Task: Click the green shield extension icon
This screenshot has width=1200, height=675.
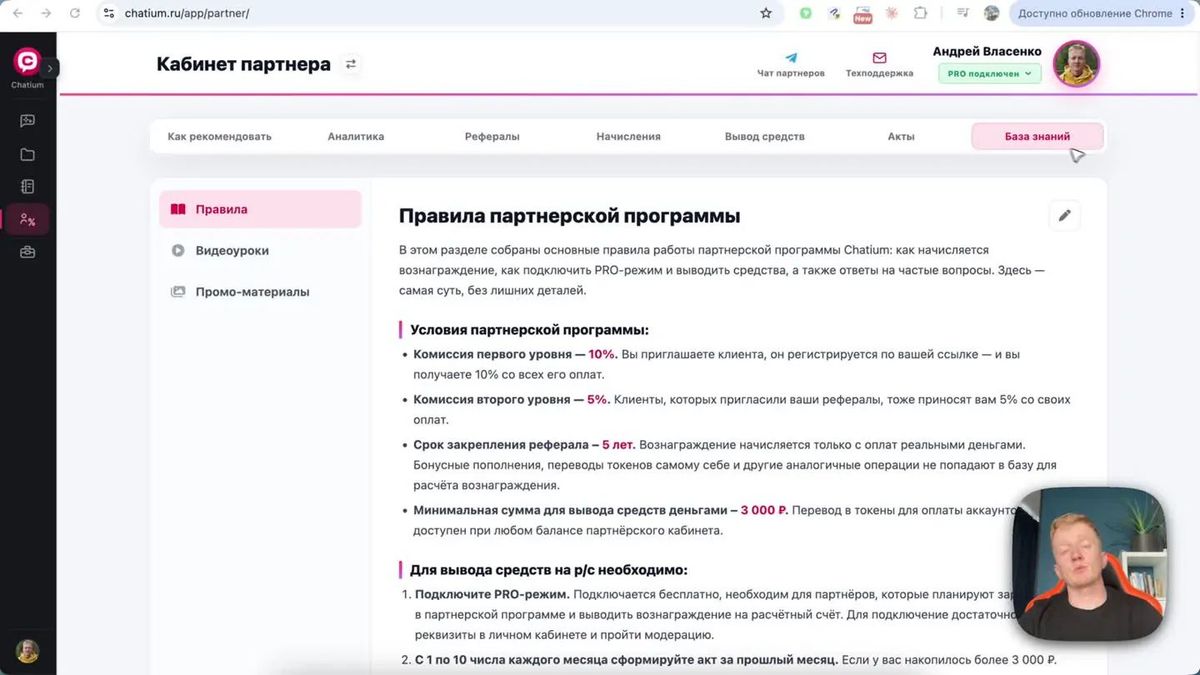Action: [805, 13]
